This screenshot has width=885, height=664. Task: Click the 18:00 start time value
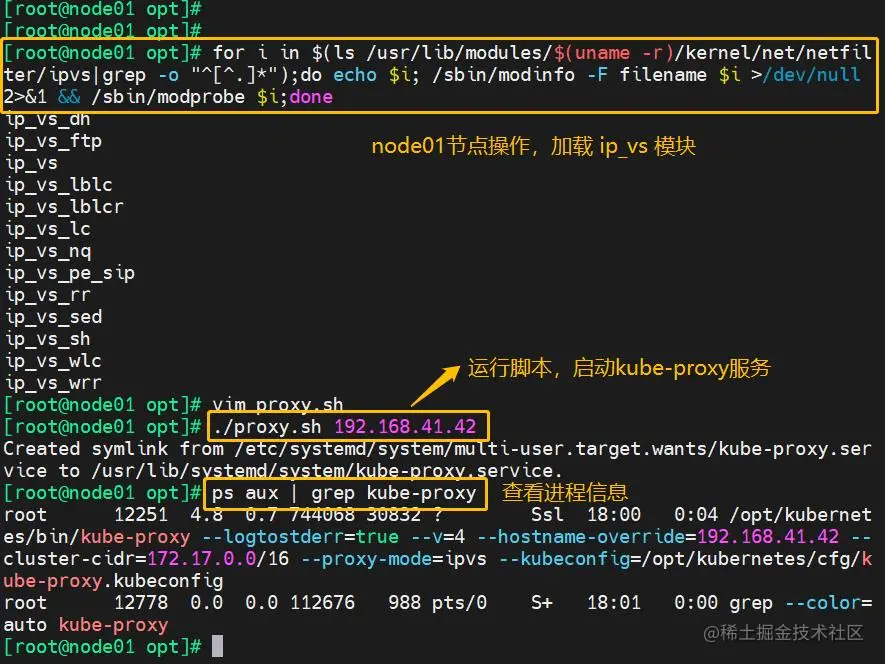pyautogui.click(x=614, y=515)
